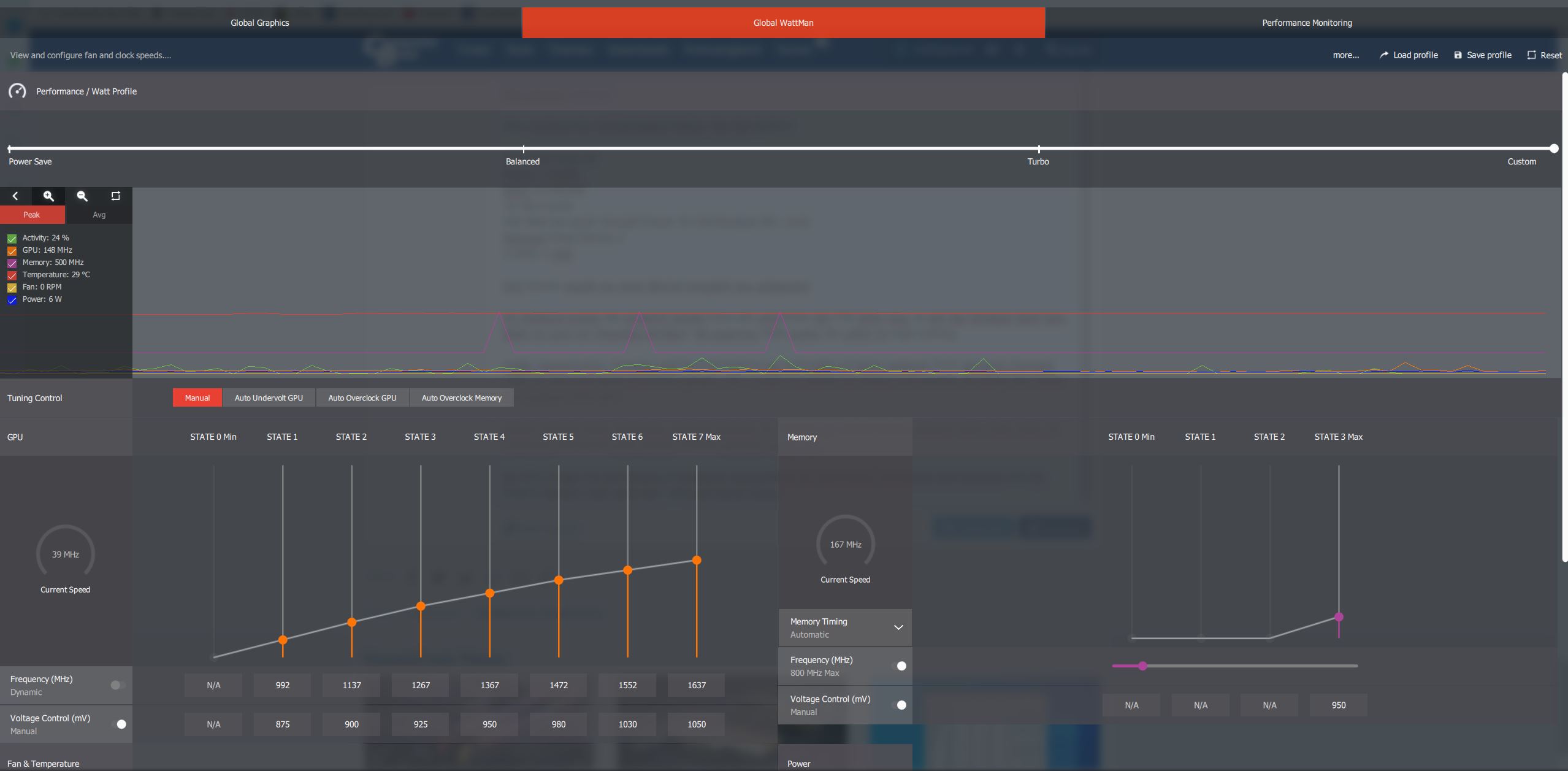Click the reset graph view icon

coord(115,196)
